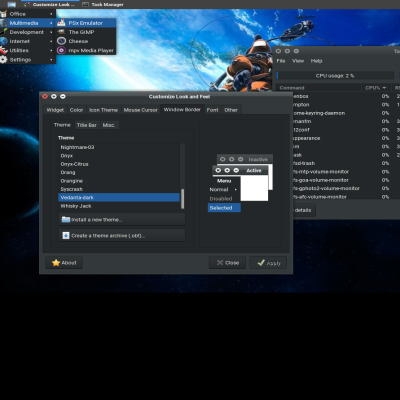Choose the Nightmare-03 theme
Viewport: 400px width, 400px height.
tap(119, 147)
